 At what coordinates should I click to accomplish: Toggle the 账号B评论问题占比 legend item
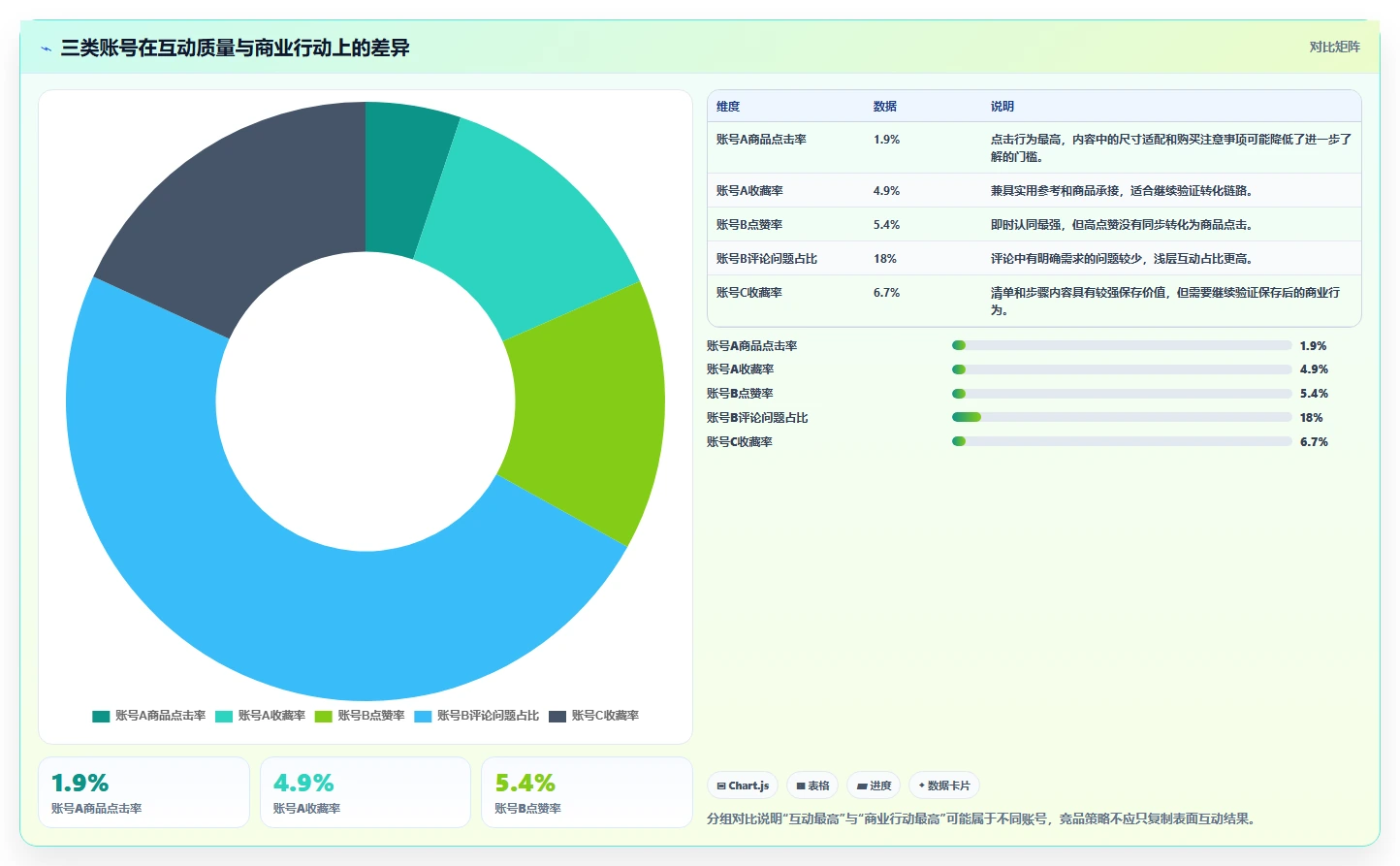(x=476, y=716)
